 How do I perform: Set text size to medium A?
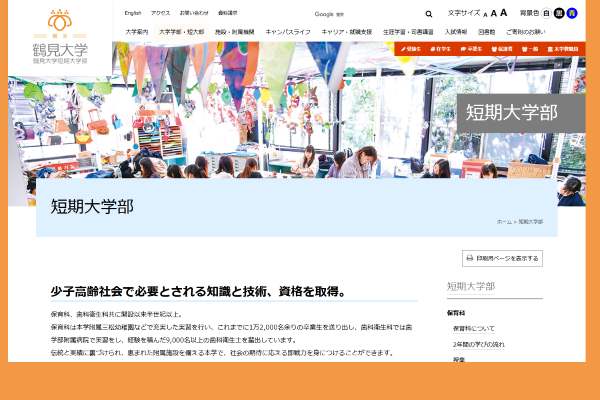tap(494, 14)
